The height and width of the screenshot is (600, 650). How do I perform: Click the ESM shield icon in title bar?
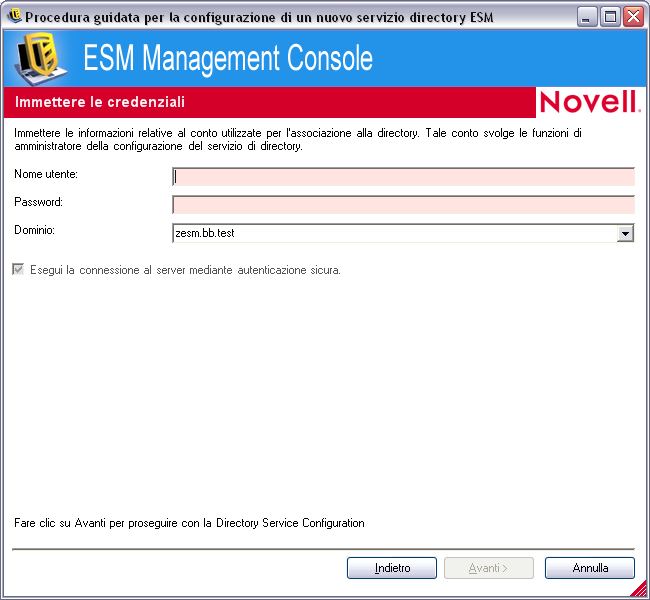point(15,17)
